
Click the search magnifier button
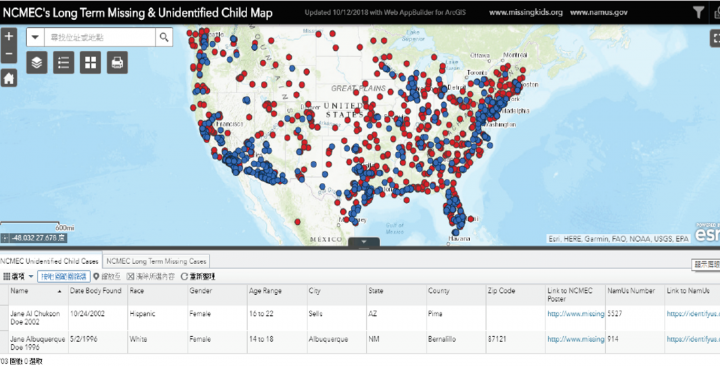tap(164, 37)
